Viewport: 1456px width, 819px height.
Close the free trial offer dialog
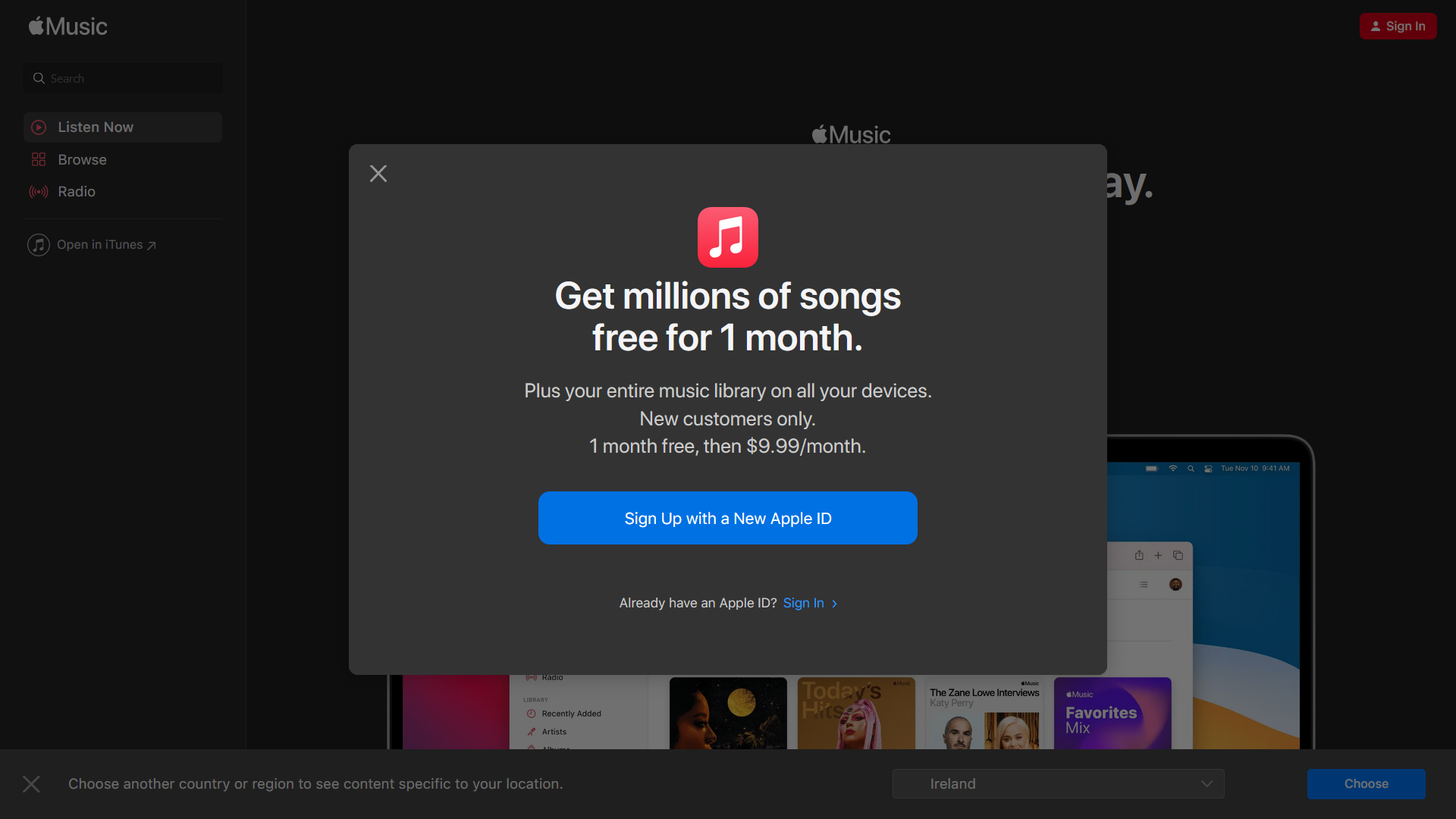pos(378,174)
